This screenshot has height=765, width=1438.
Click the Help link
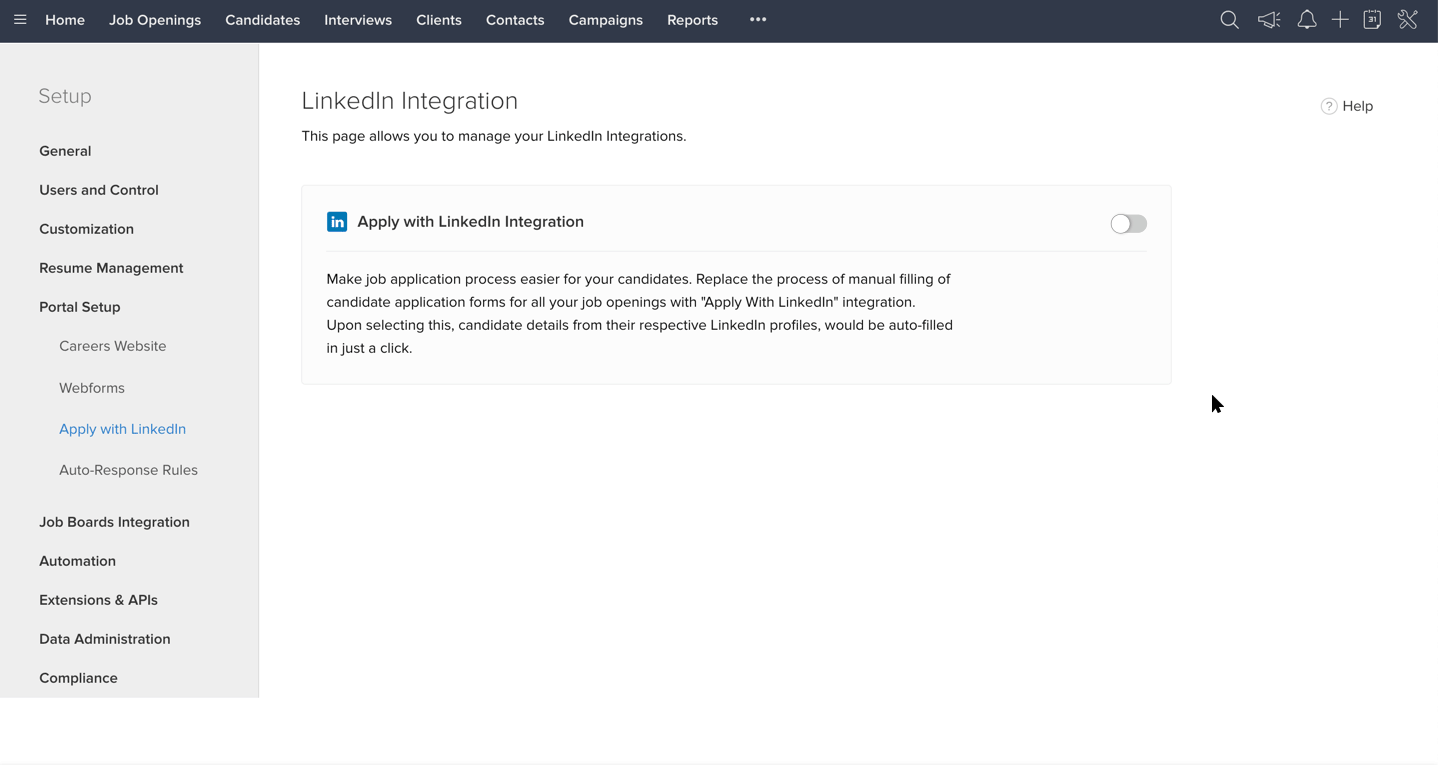pyautogui.click(x=1347, y=106)
